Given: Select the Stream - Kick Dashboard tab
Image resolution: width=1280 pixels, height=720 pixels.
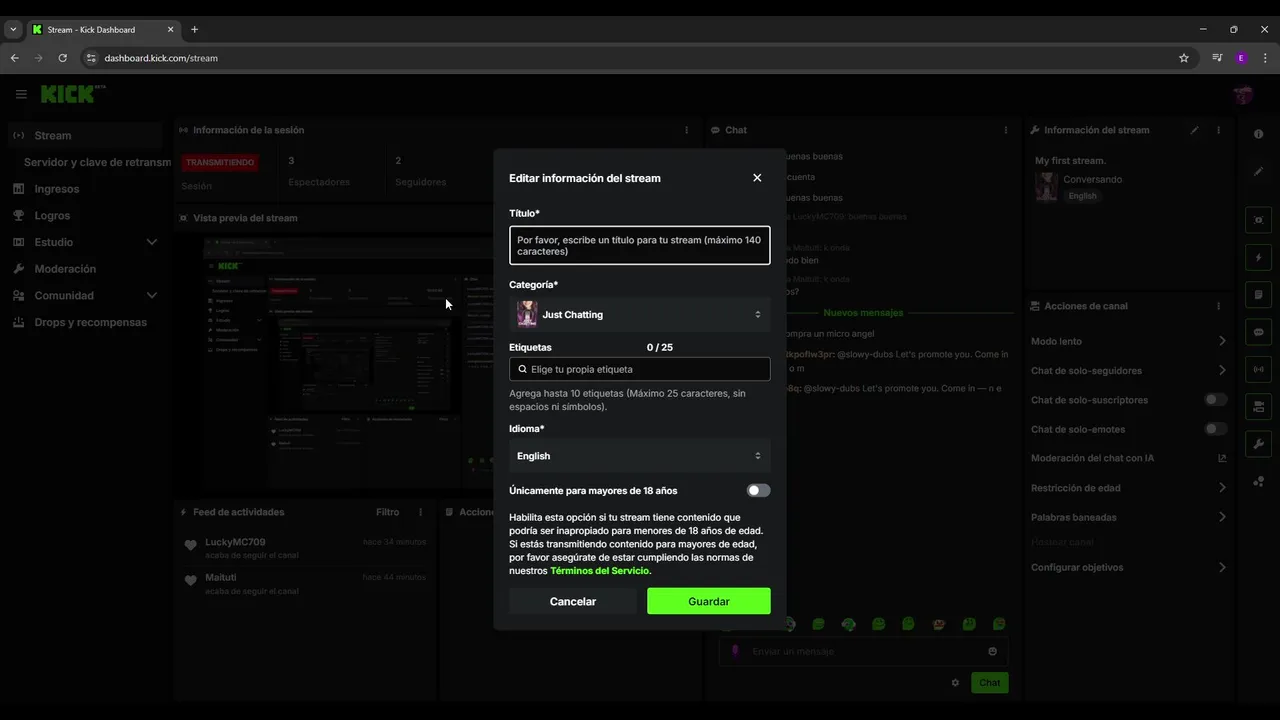Looking at the screenshot, I should tap(103, 29).
